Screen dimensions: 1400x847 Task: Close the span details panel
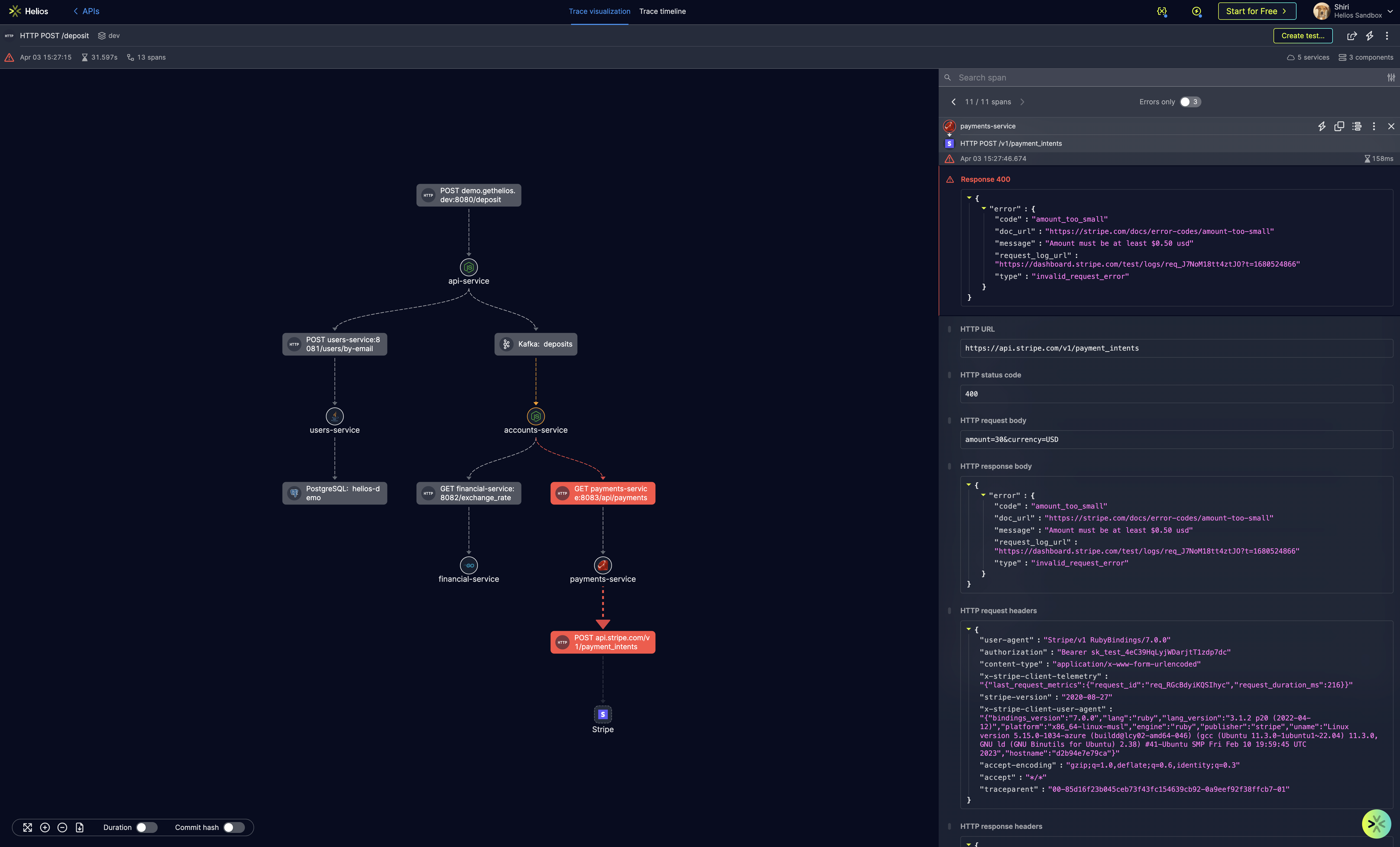click(x=1391, y=126)
